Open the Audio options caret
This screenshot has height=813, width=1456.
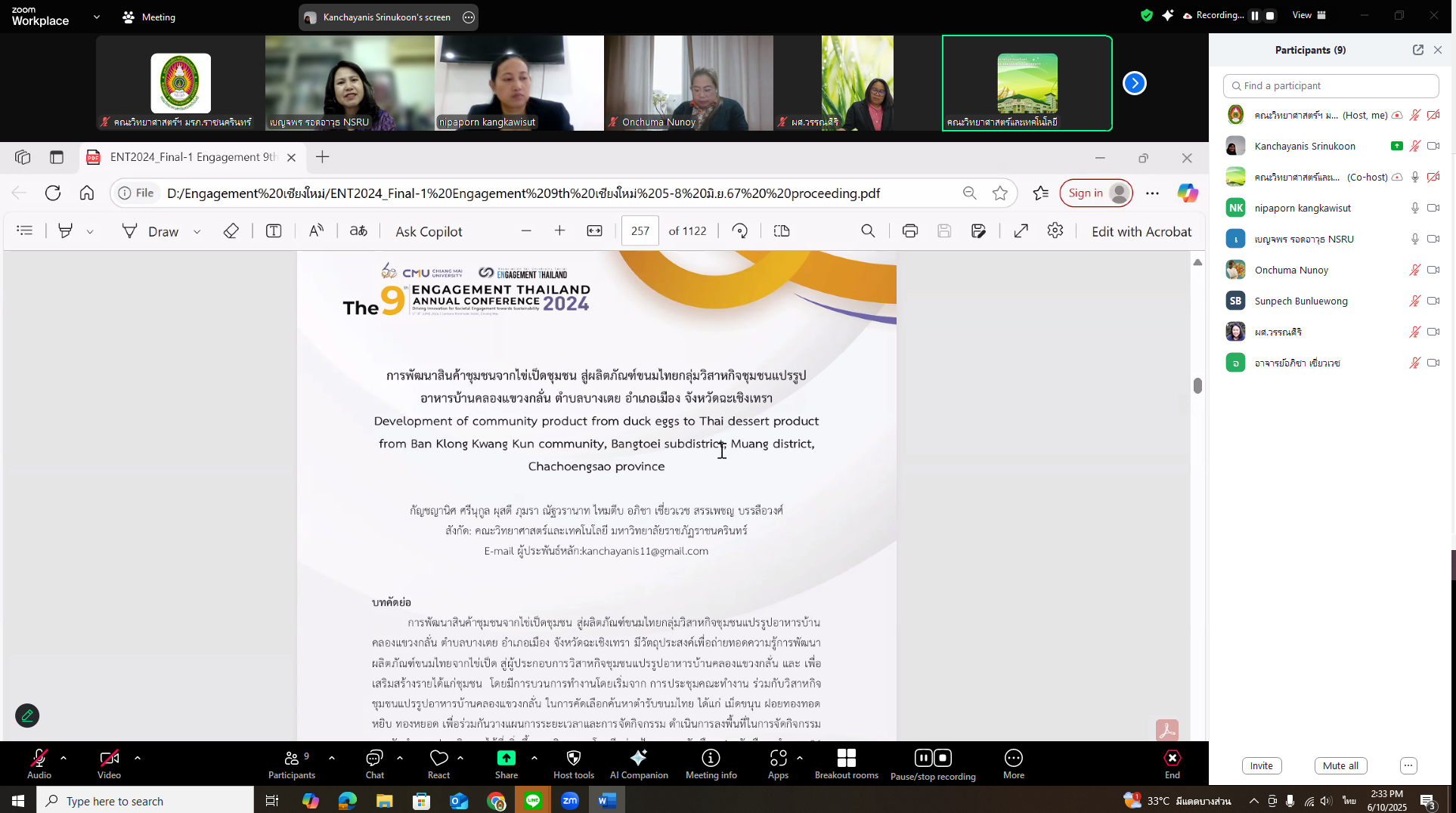coord(64,758)
